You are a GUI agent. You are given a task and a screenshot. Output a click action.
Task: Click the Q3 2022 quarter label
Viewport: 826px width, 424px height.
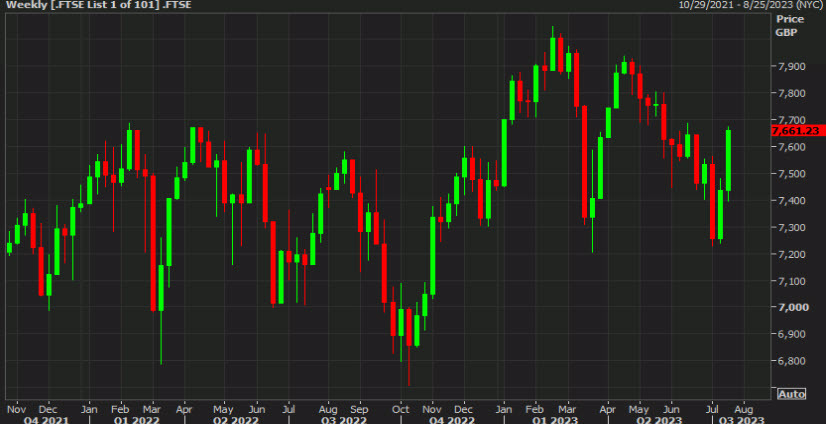coord(343,420)
